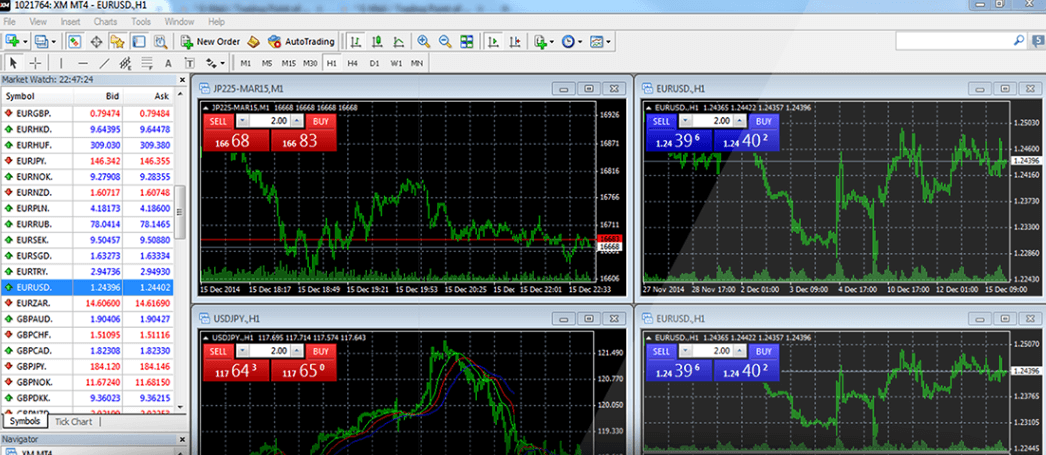Viewport: 1046px width, 455px height.
Task: Click the Zoom In magnifier icon
Action: point(424,41)
